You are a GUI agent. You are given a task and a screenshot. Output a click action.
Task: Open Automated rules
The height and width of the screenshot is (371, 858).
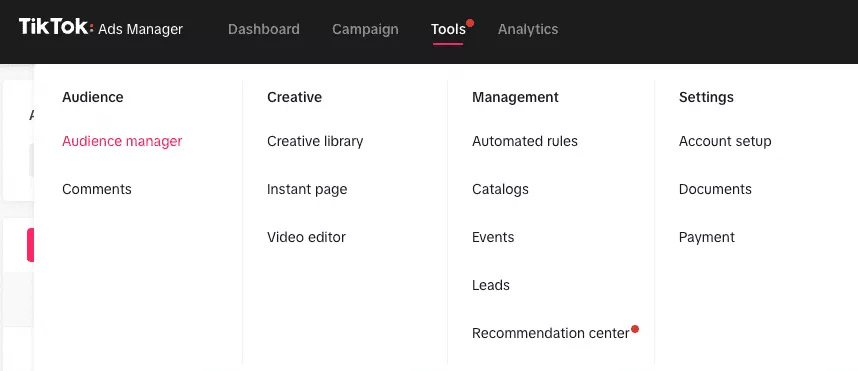click(x=525, y=141)
